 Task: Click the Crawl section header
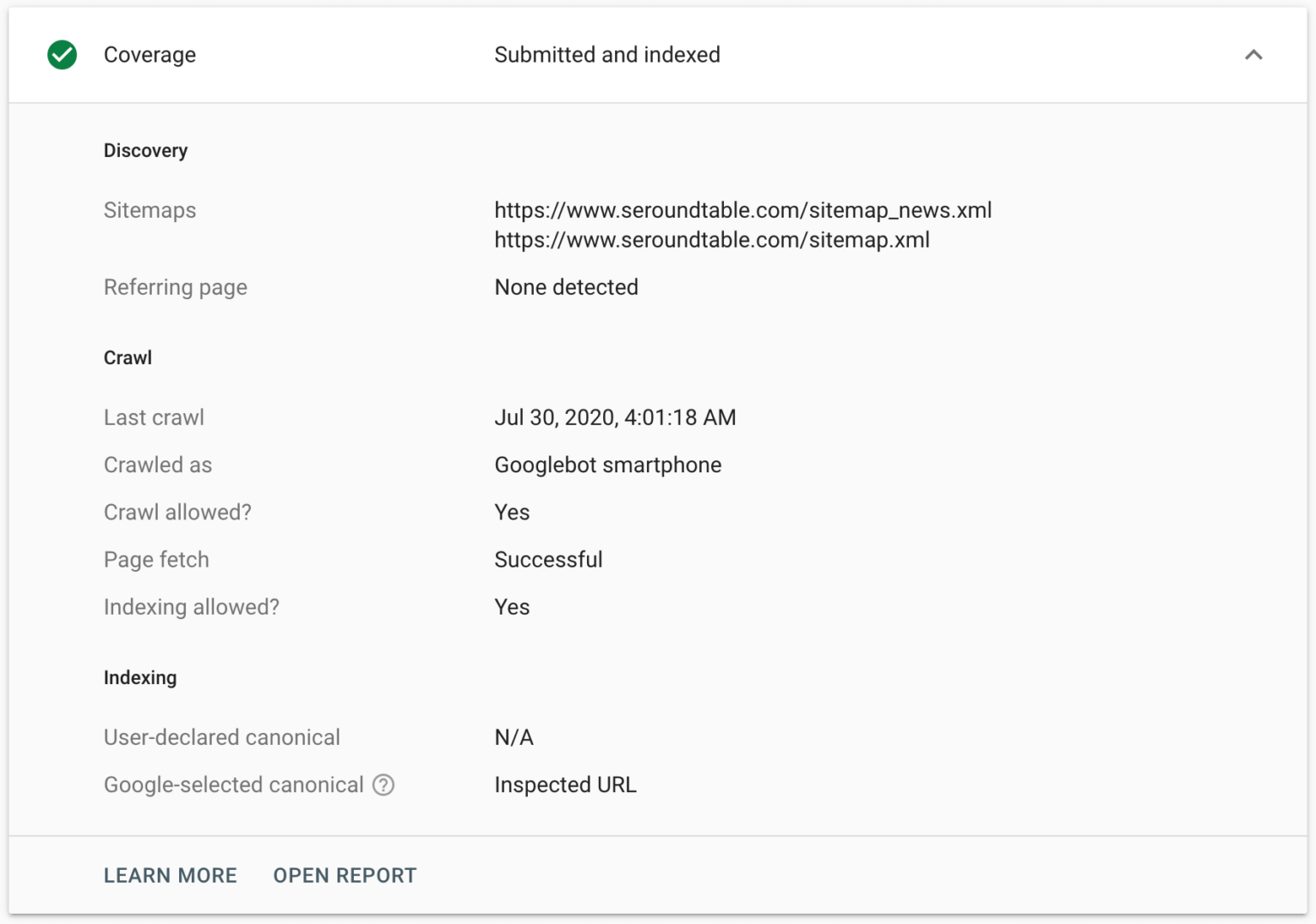(x=127, y=357)
